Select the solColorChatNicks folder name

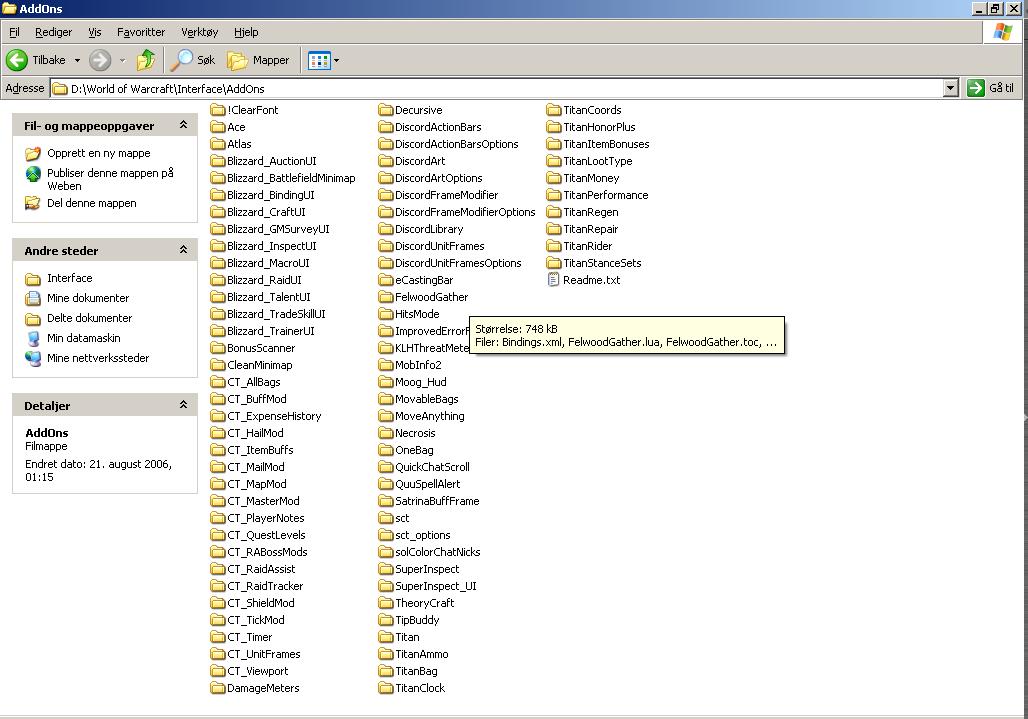[x=438, y=552]
